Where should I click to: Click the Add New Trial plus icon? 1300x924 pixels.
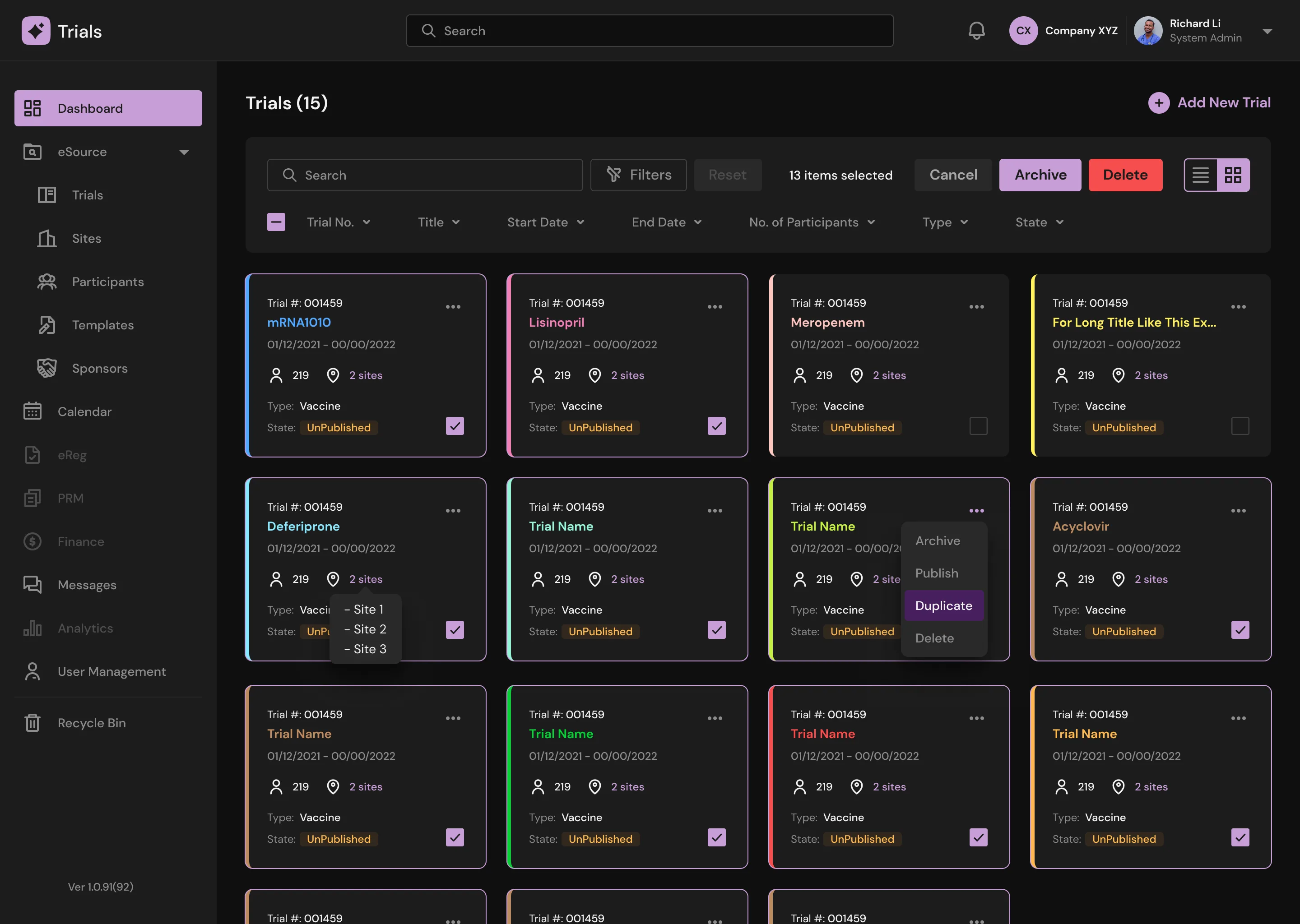pos(1159,103)
